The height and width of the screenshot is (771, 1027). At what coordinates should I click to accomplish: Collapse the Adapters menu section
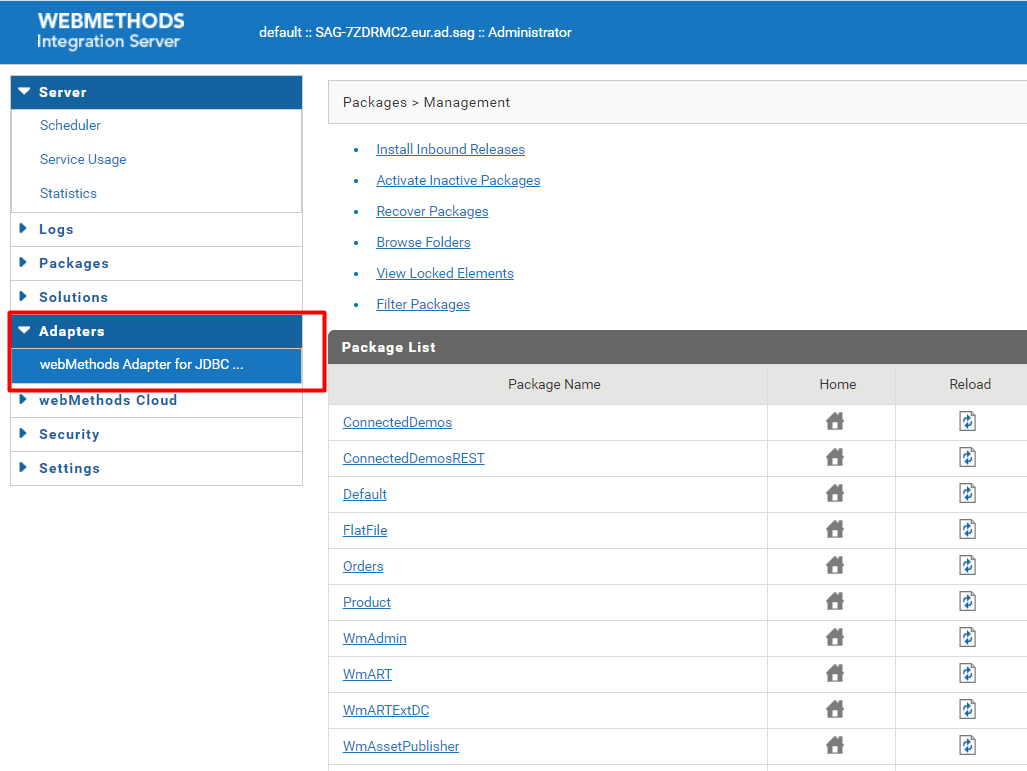coord(157,331)
